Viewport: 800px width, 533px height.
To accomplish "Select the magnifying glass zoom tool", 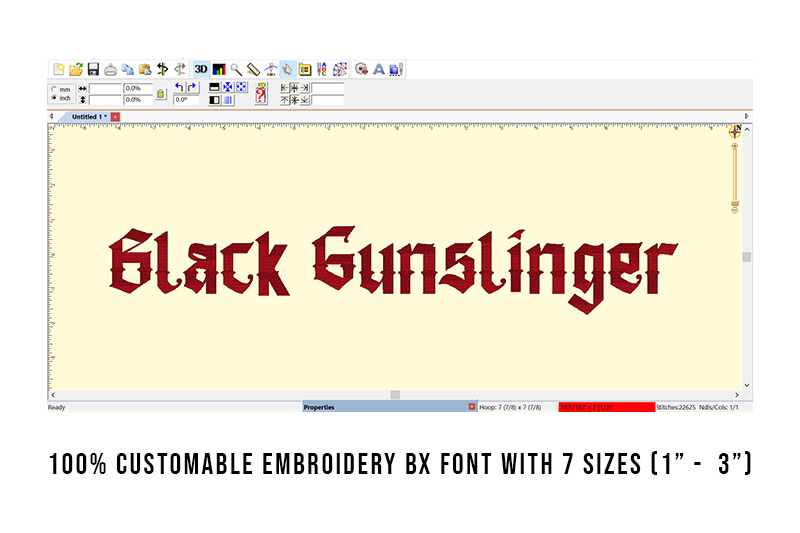I will click(x=236, y=69).
